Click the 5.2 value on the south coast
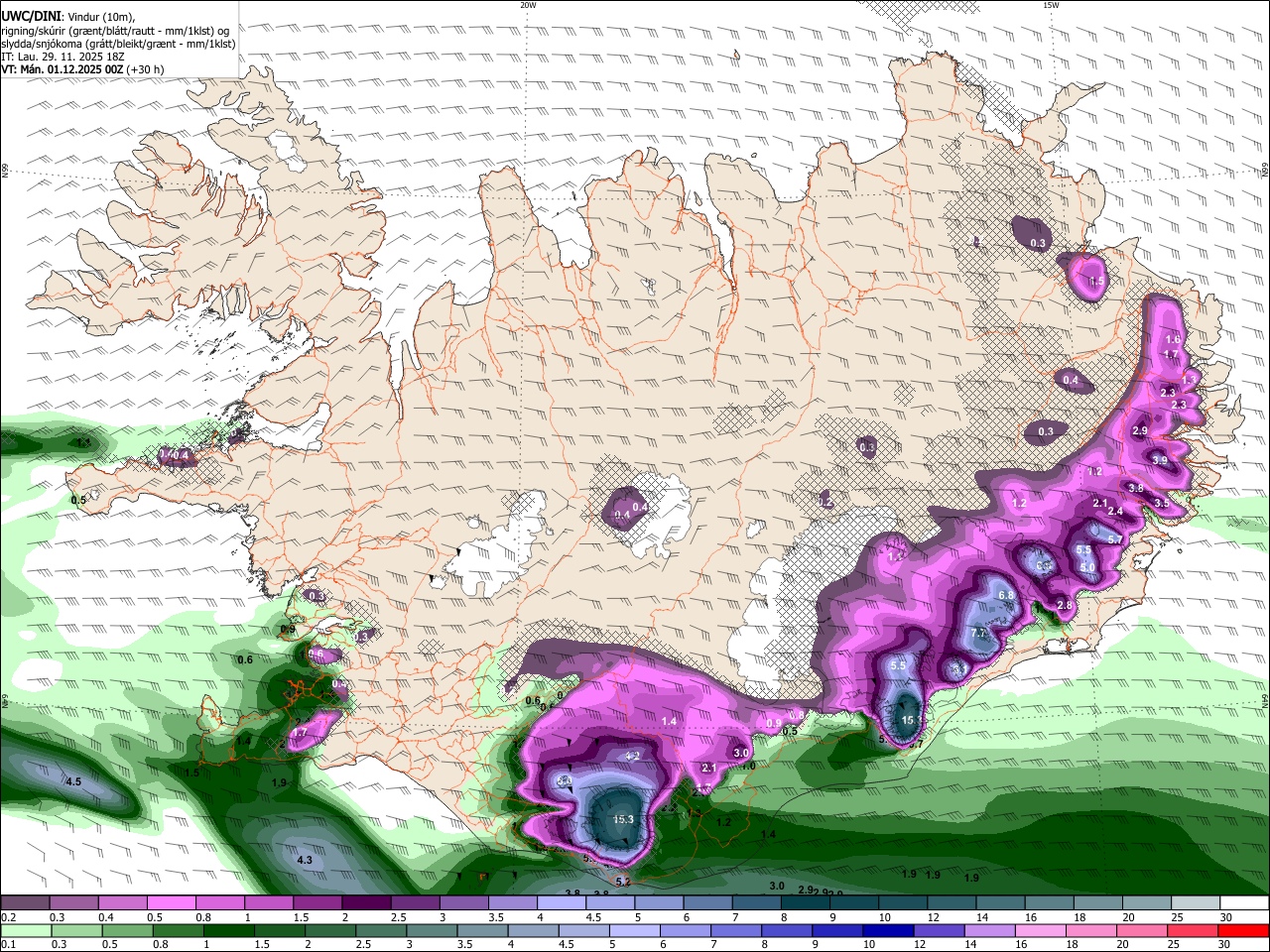The height and width of the screenshot is (952, 1270). point(623,881)
